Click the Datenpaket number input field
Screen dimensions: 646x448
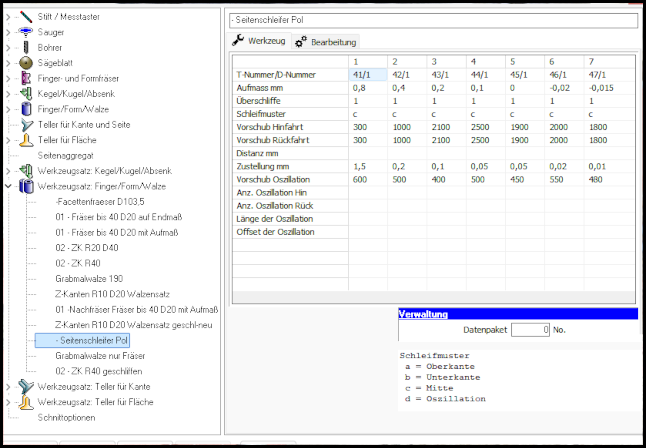530,329
